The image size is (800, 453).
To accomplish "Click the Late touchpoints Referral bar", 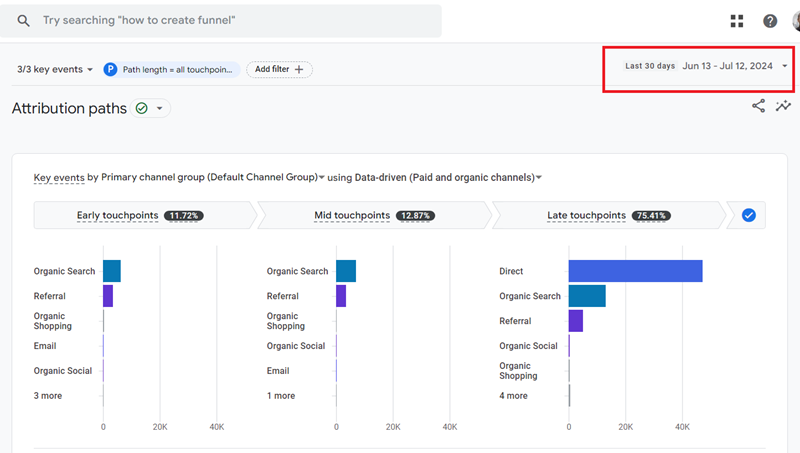I will pyautogui.click(x=576, y=321).
